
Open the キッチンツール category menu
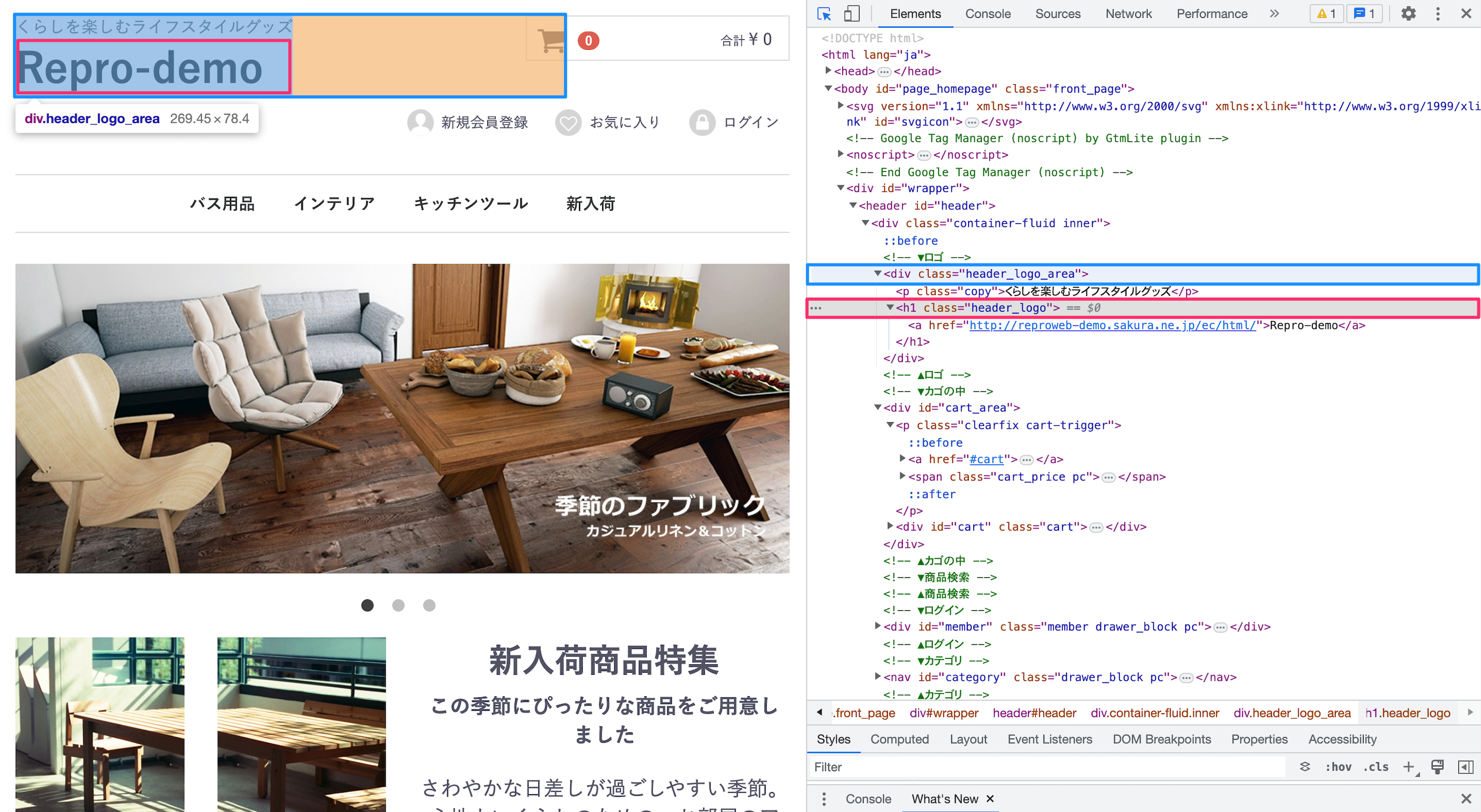[471, 203]
